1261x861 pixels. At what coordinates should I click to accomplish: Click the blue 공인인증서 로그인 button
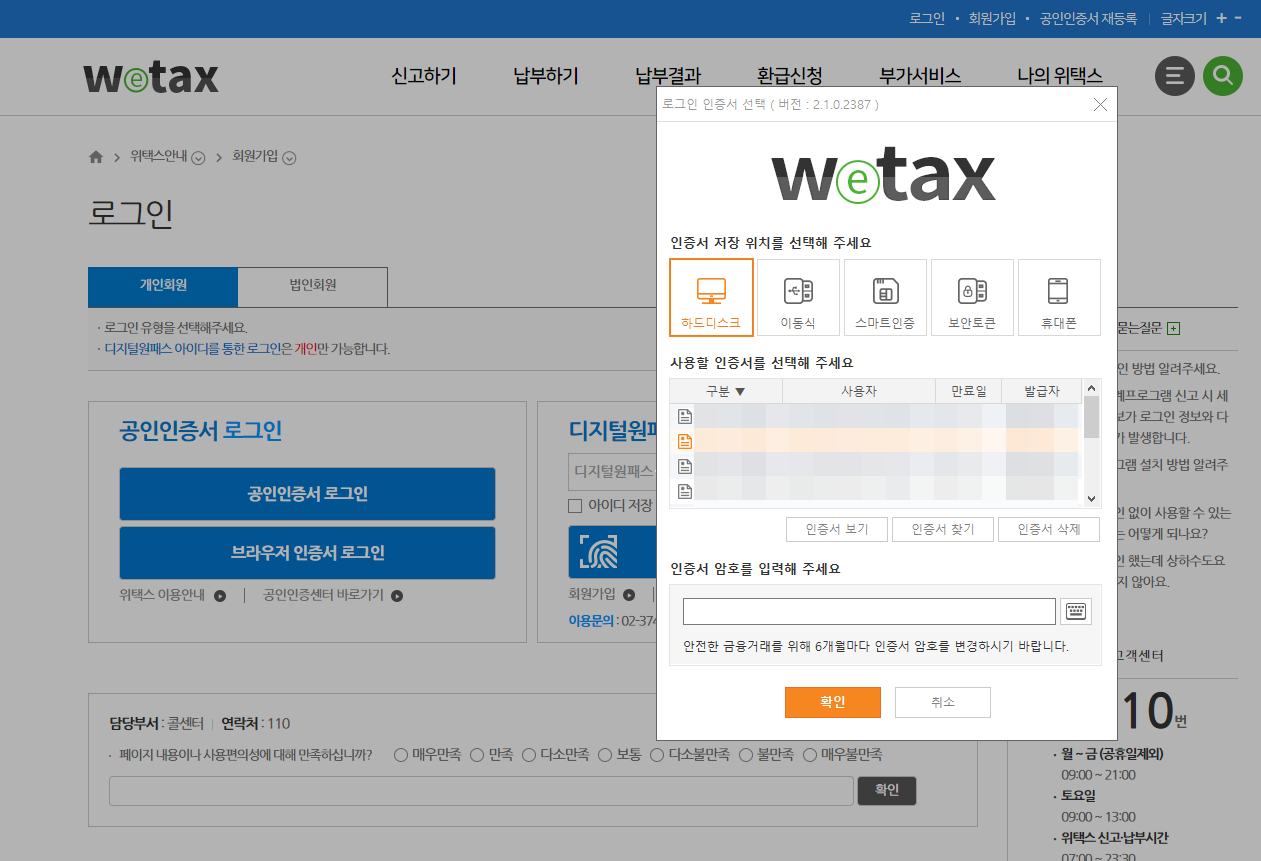click(307, 494)
